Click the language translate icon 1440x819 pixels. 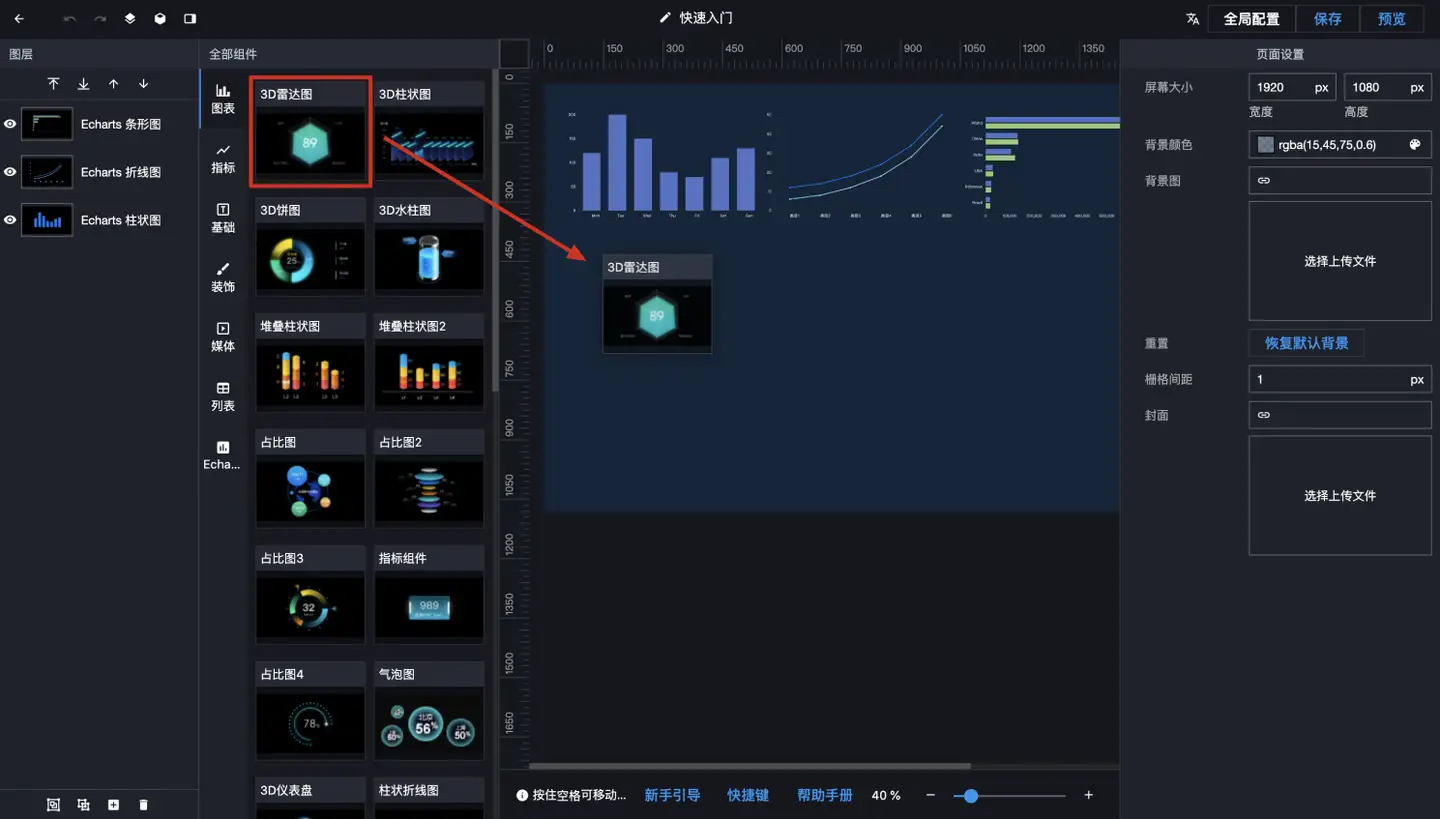[1192, 19]
